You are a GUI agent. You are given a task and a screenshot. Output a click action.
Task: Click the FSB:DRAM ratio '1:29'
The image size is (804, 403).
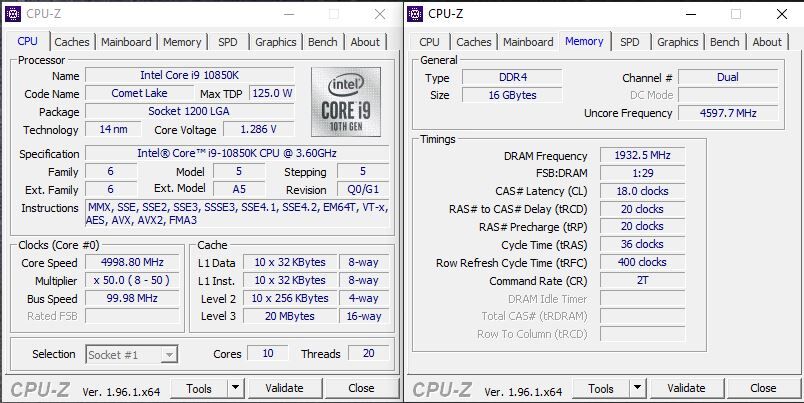click(642, 173)
